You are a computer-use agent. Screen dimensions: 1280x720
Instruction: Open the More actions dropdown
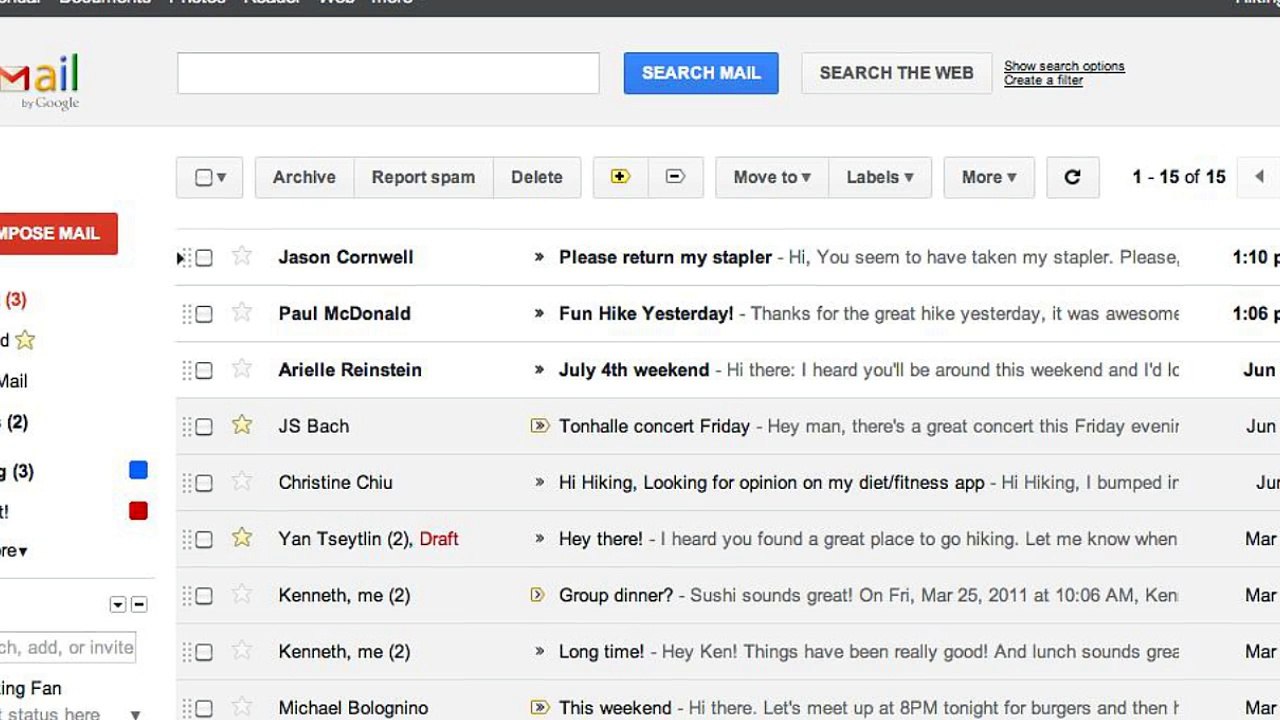click(x=989, y=177)
